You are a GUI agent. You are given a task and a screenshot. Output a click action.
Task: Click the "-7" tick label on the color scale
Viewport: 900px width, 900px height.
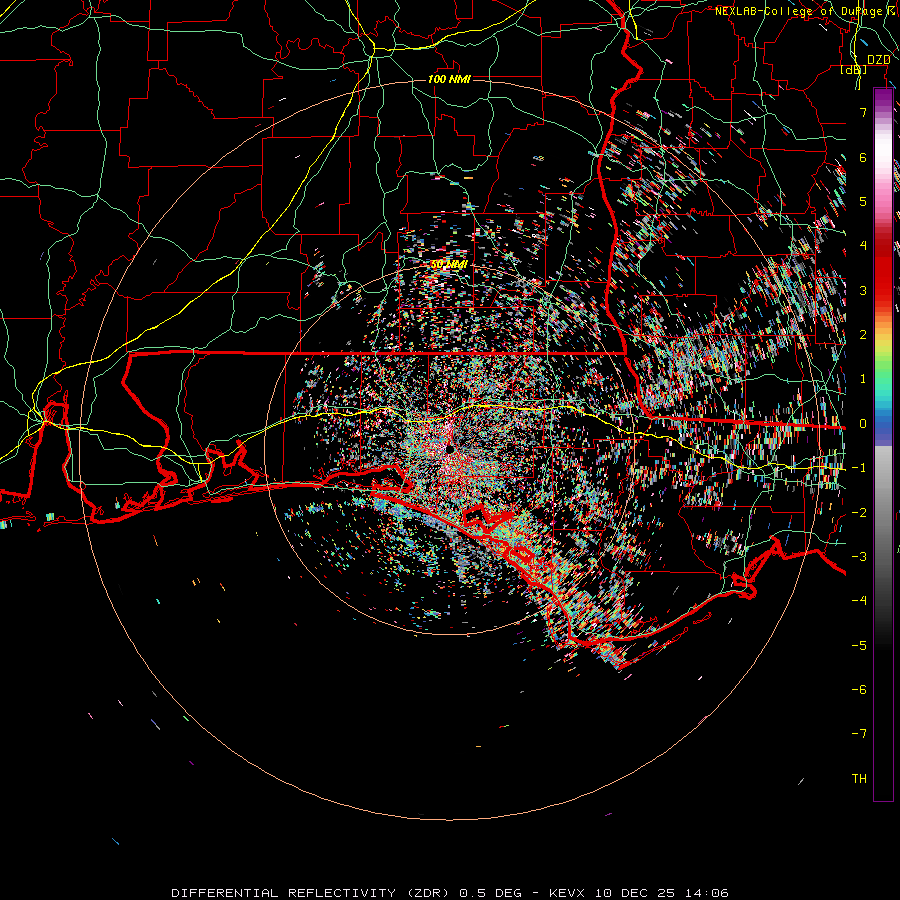859,734
